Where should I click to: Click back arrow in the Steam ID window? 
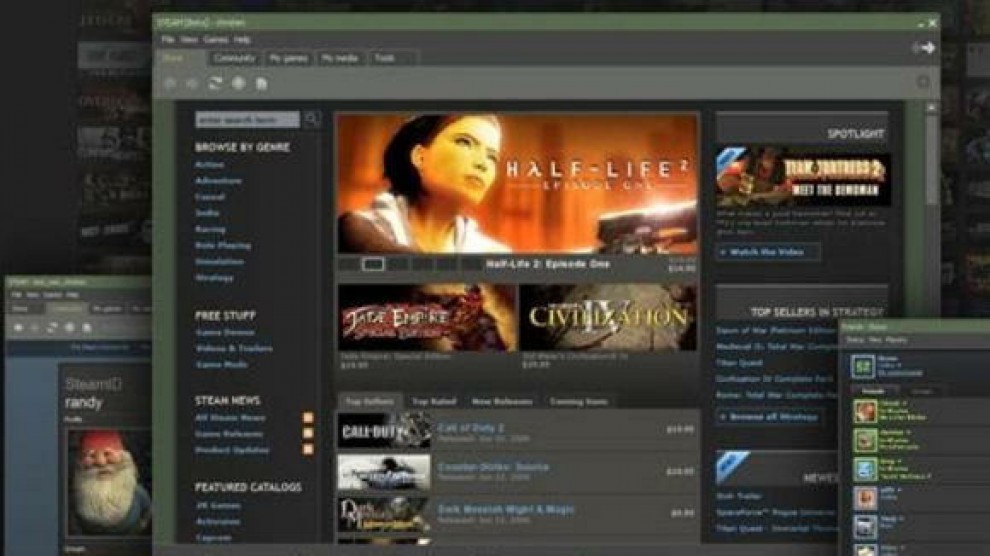[x=18, y=328]
